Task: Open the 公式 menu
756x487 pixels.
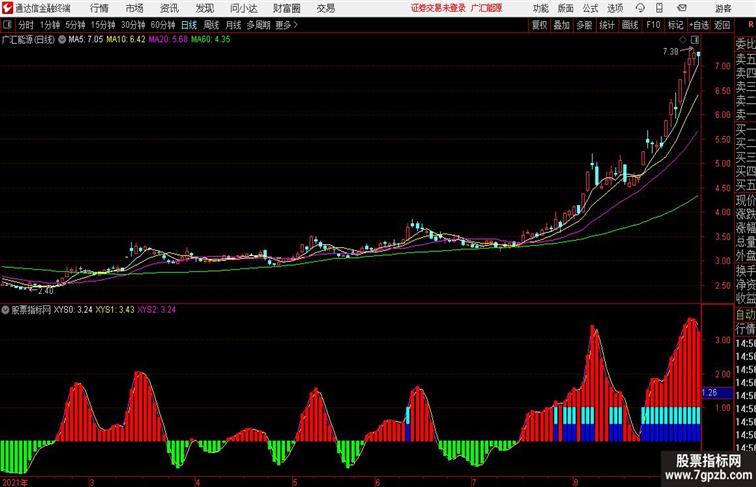Action: (x=590, y=8)
